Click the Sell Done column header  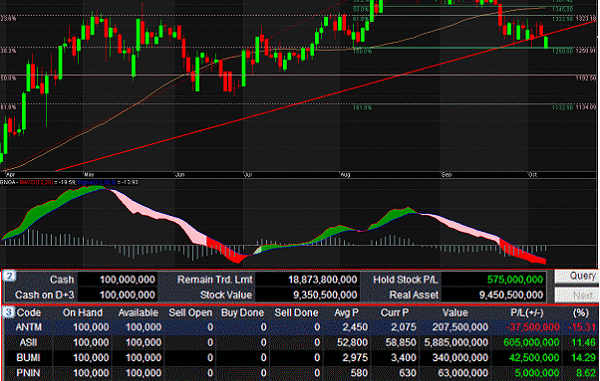tap(296, 313)
